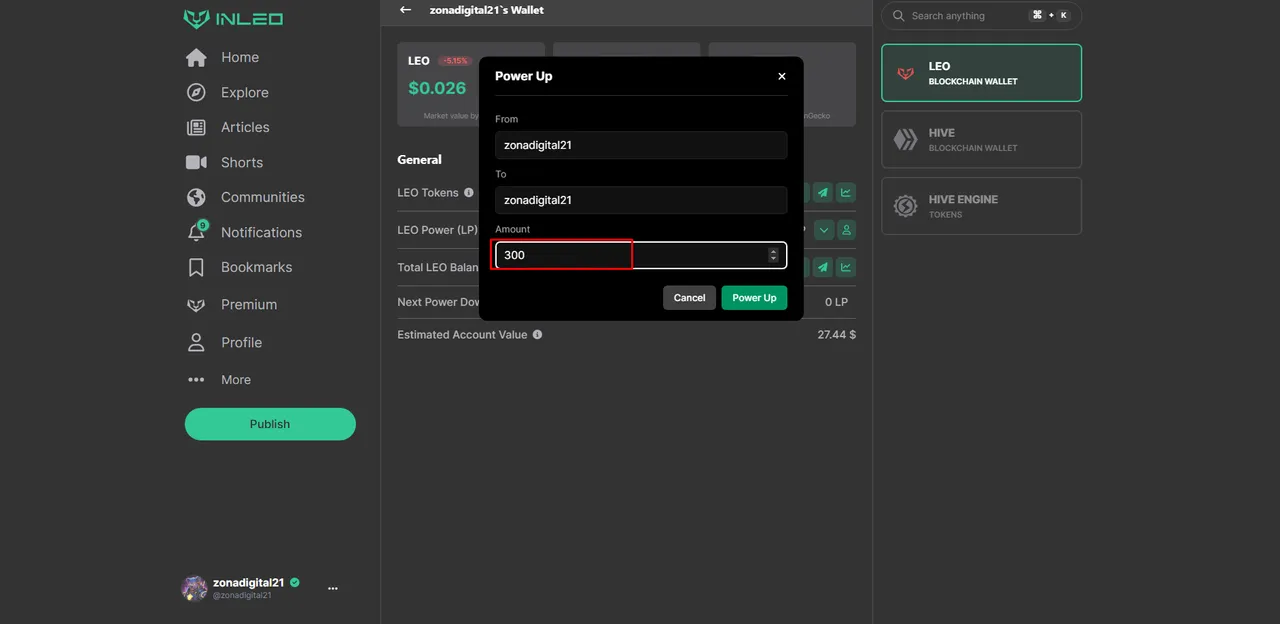
Task: Go to Home in the sidebar
Action: pyautogui.click(x=240, y=58)
